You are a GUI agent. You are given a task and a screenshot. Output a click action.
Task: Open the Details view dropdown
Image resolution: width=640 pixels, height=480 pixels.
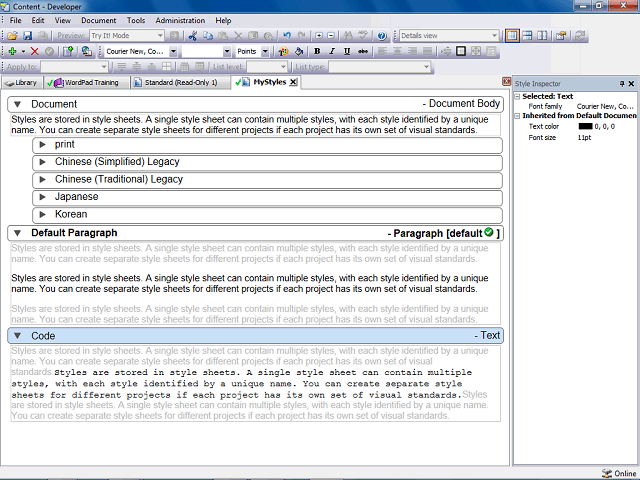click(494, 36)
